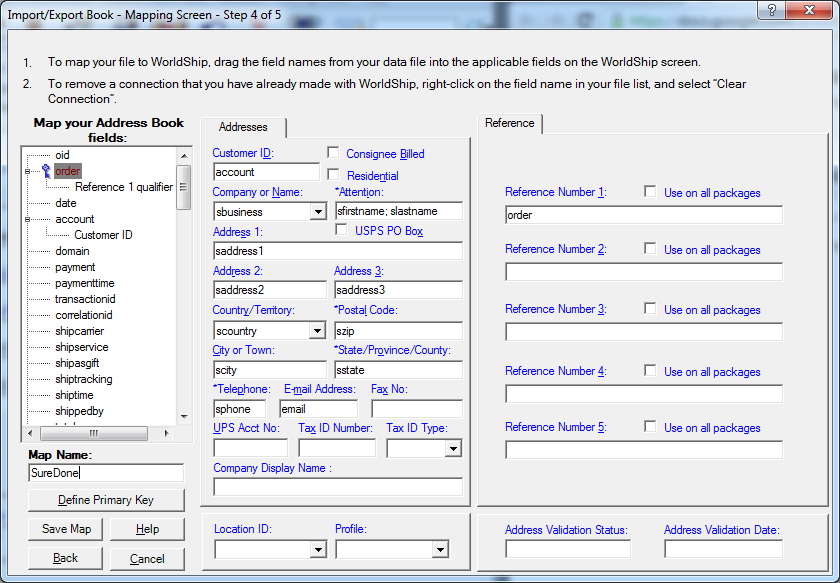Click the Define Primary Key button
Viewport: 840px width, 583px height.
(x=106, y=500)
